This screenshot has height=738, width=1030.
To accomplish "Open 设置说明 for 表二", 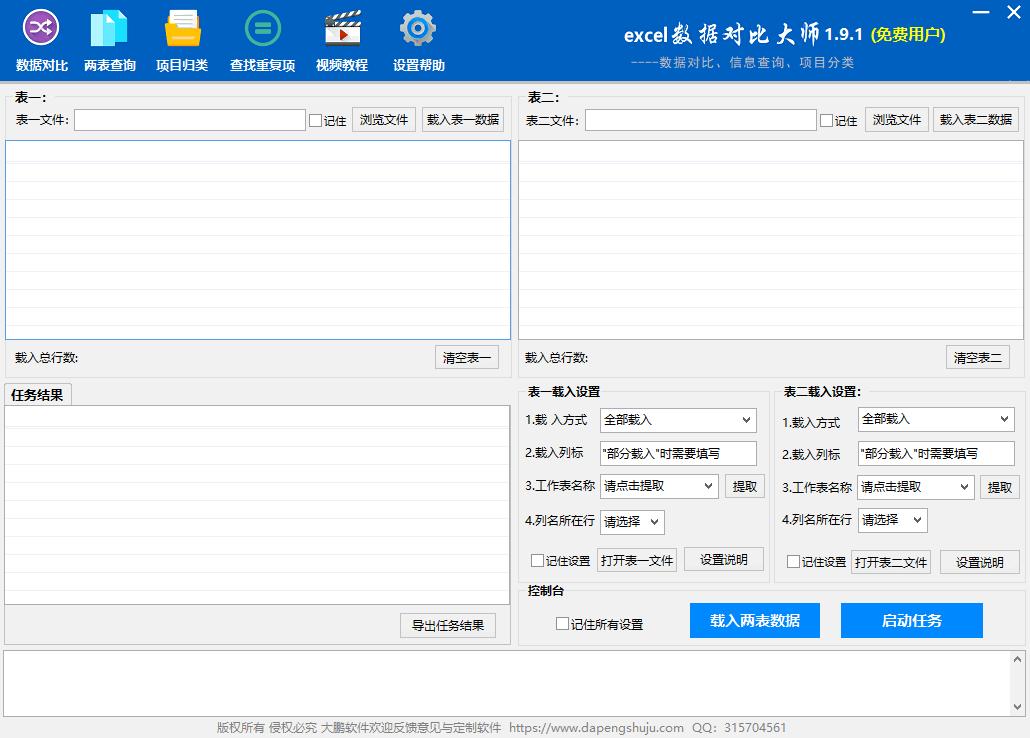I will point(979,563).
